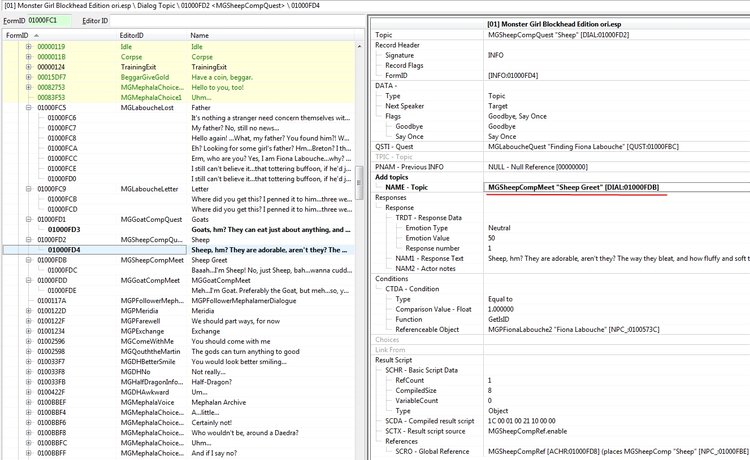
Task: Click into the Editor ID search field
Action: [237, 21]
